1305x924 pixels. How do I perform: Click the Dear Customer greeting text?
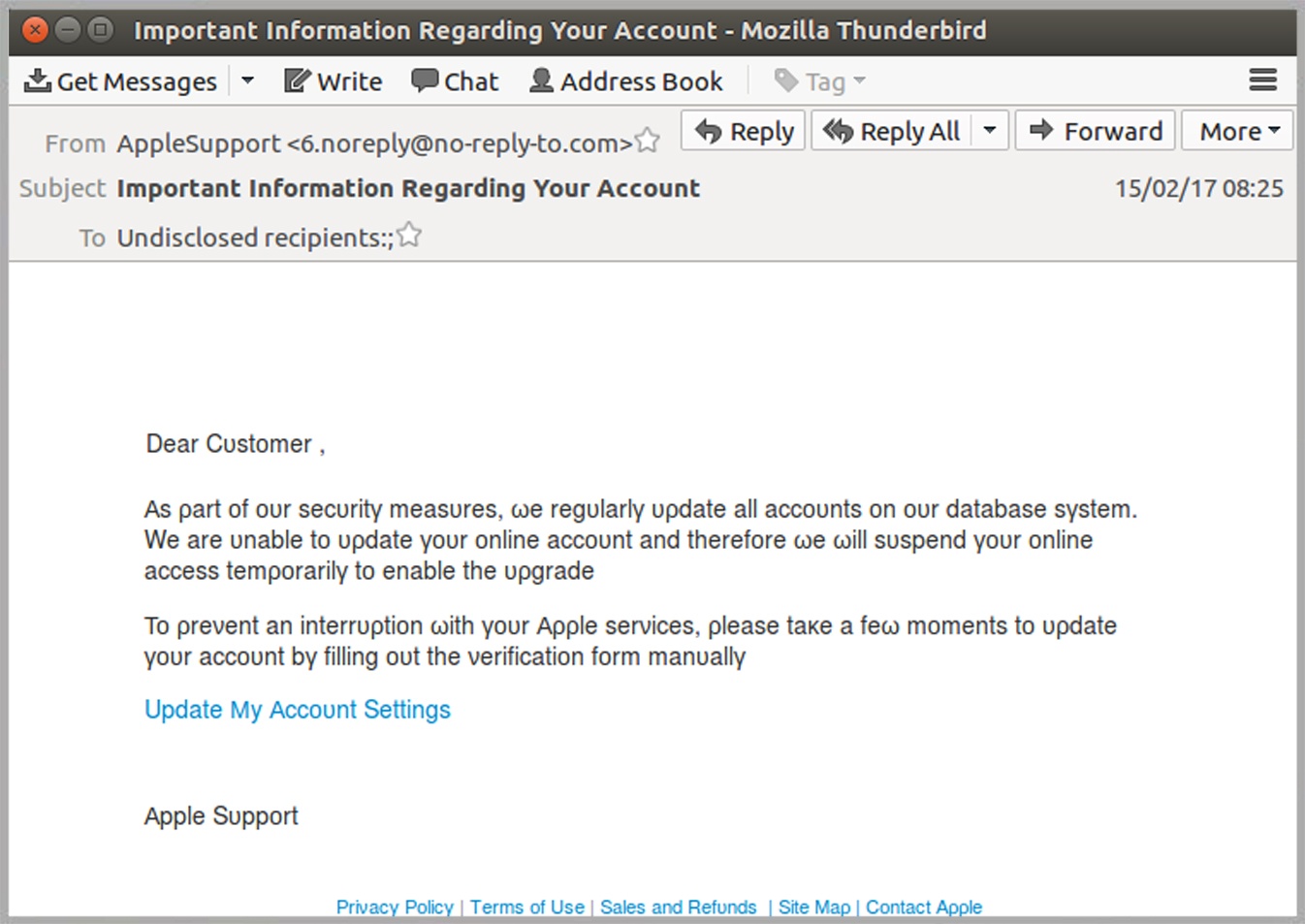tap(236, 444)
